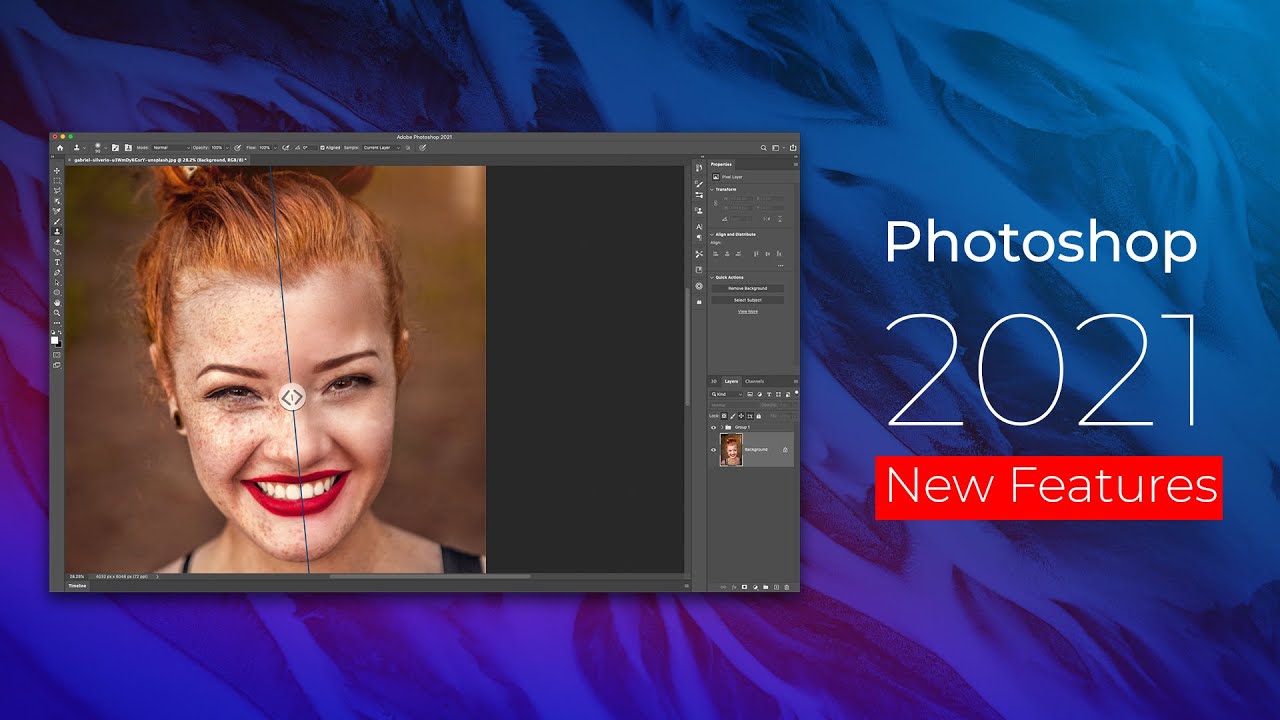Toggle pressure for opacity button

(238, 148)
